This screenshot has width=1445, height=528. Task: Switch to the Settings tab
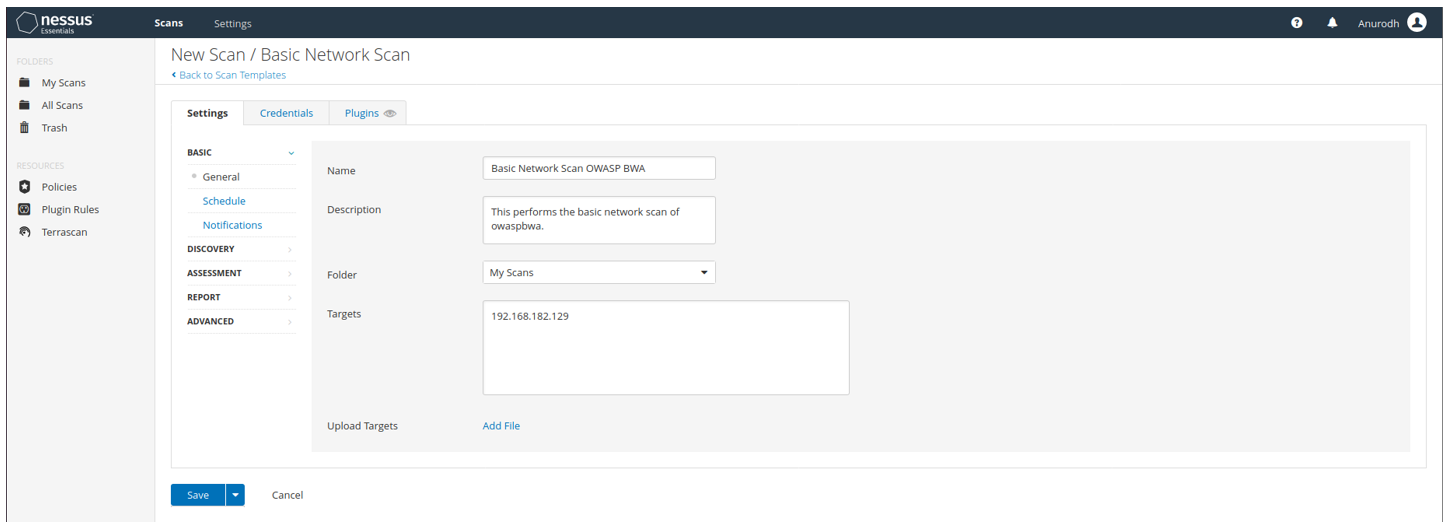pyautogui.click(x=207, y=113)
